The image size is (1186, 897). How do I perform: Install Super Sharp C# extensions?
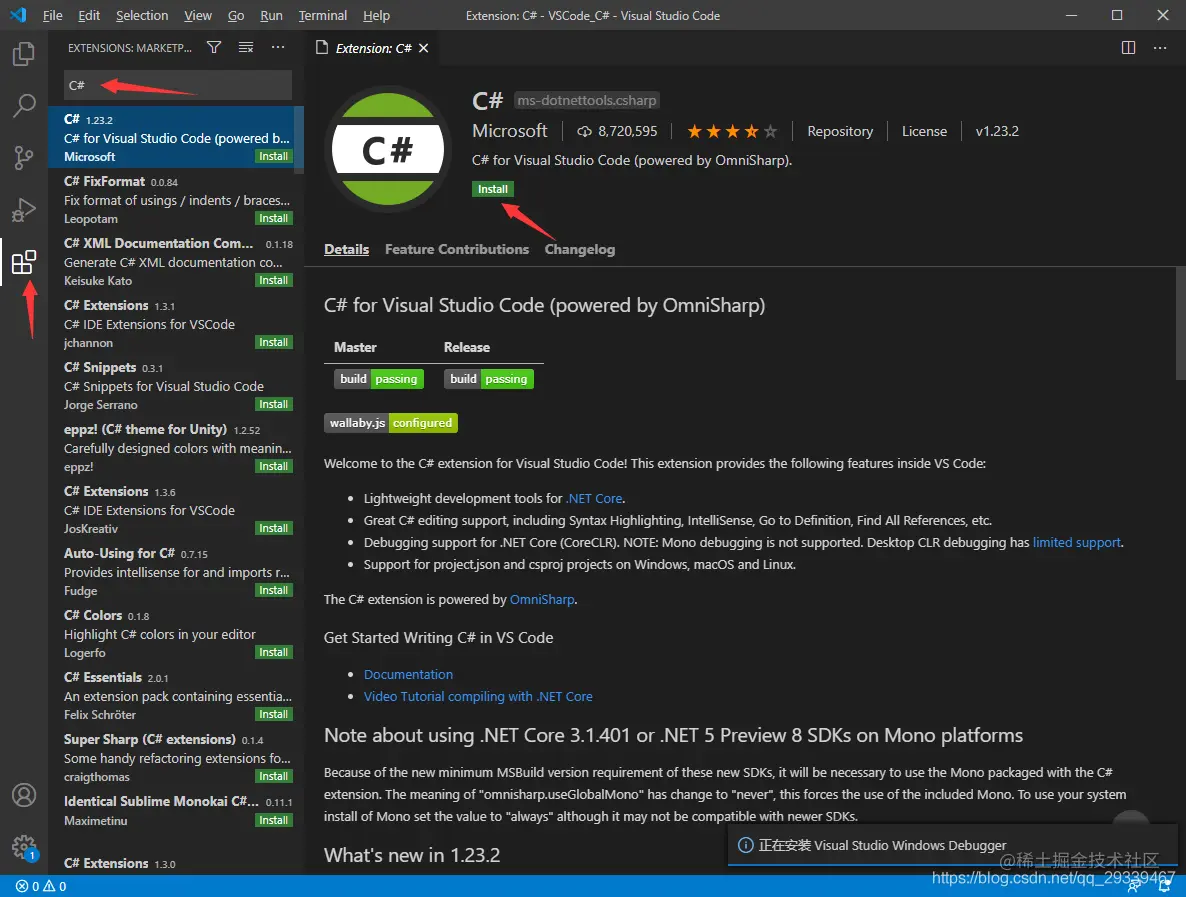click(x=273, y=777)
